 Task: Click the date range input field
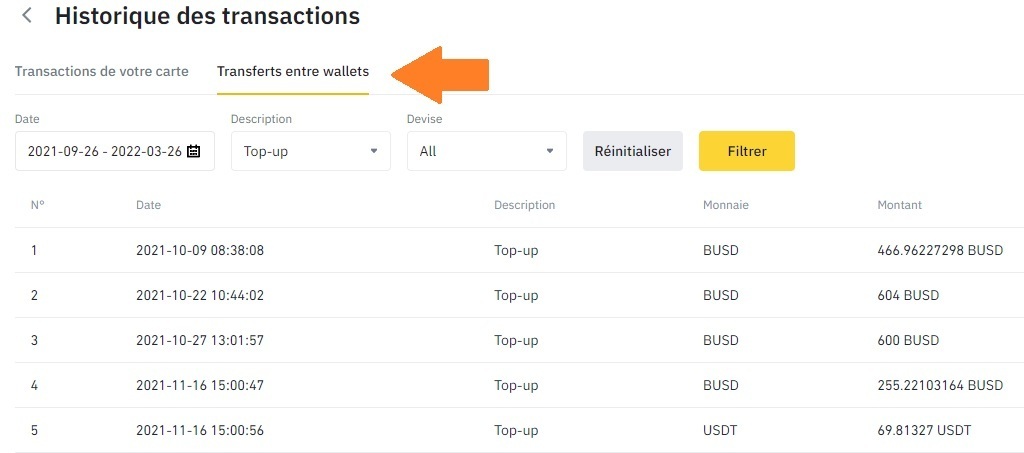pos(104,151)
